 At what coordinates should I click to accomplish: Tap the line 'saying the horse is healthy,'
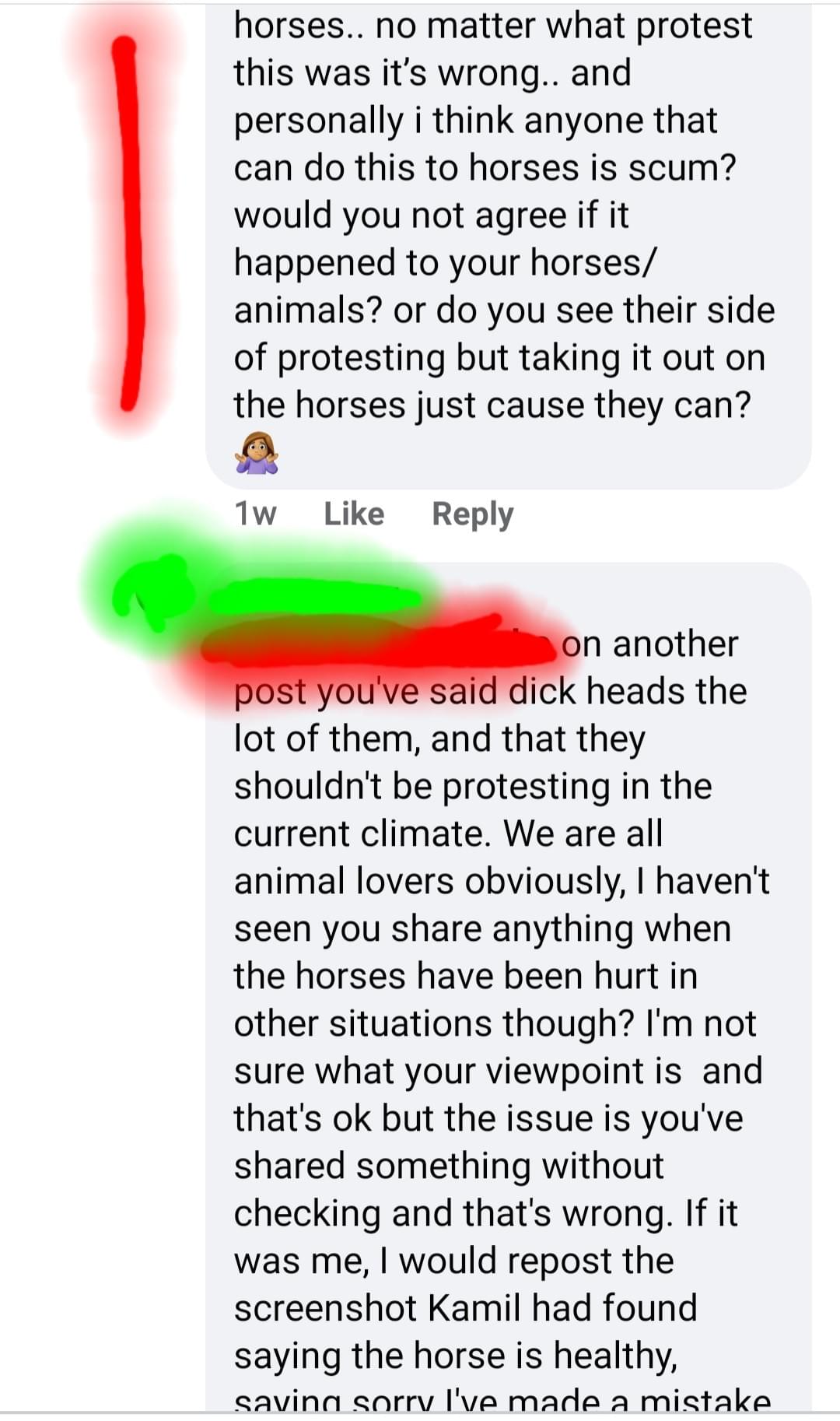pyautogui.click(x=456, y=1356)
